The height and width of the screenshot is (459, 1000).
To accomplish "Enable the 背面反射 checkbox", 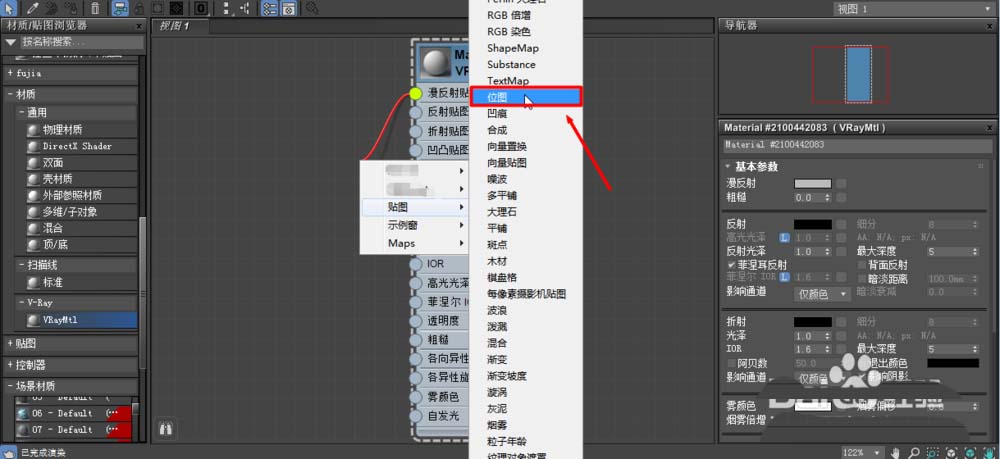I will point(859,264).
